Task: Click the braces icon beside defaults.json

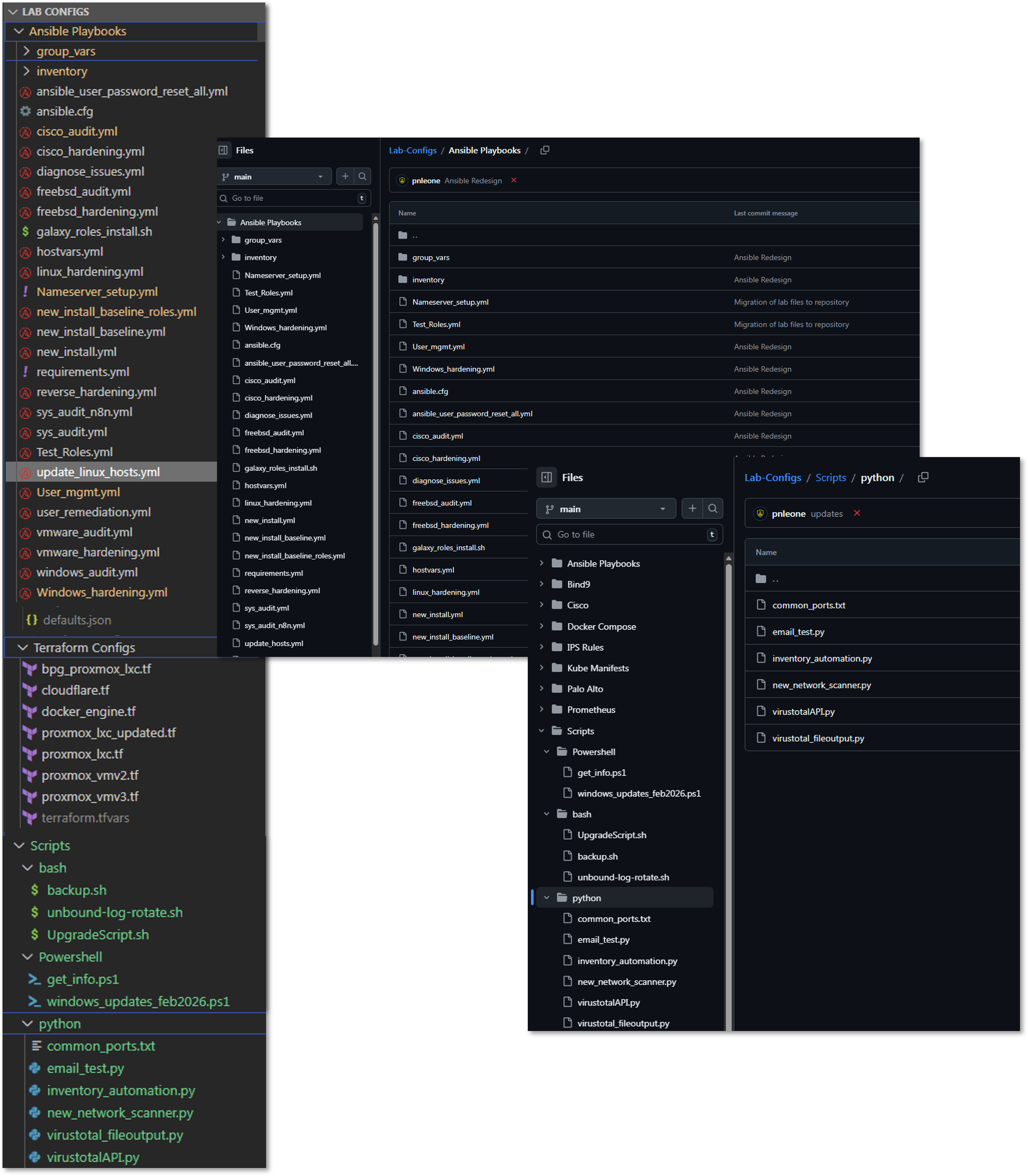Action: click(32, 620)
